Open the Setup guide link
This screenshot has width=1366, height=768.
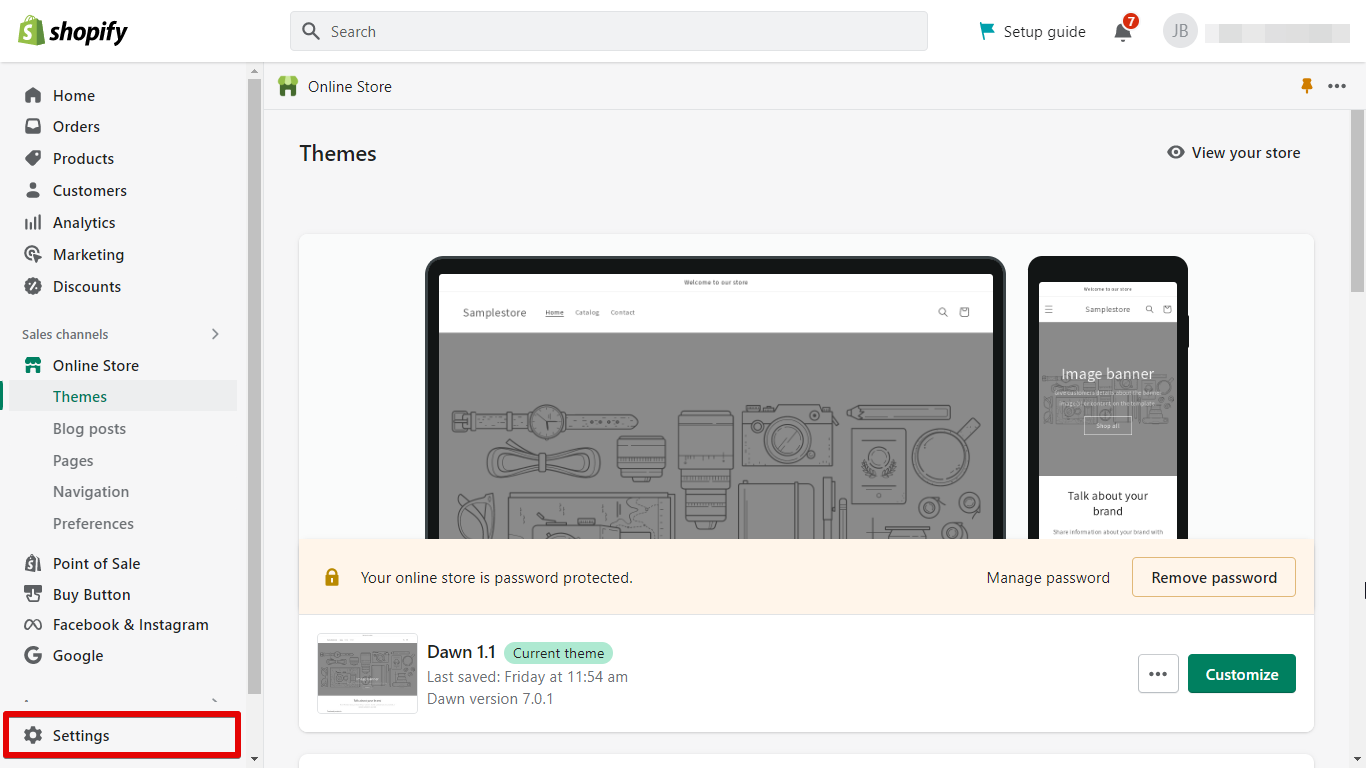point(1045,32)
